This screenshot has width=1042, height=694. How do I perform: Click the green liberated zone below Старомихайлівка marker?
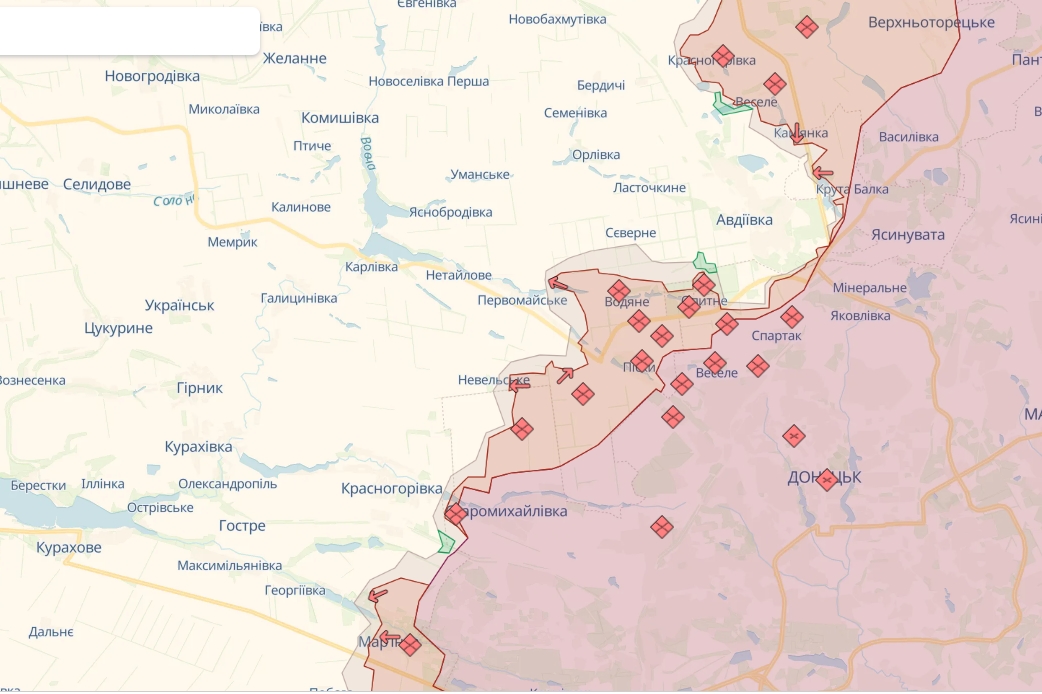click(446, 543)
